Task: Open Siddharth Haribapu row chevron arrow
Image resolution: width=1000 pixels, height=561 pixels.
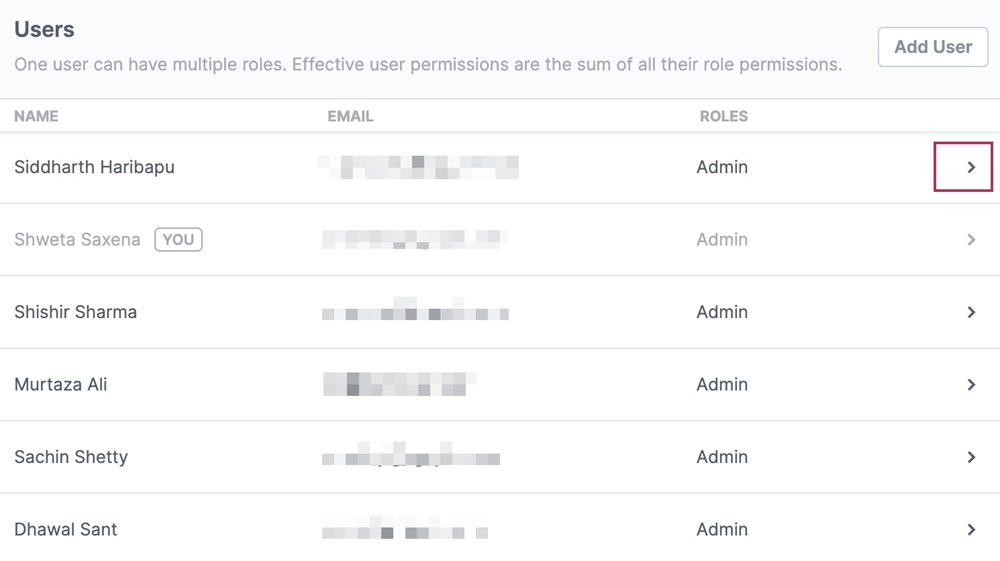Action: (x=971, y=167)
